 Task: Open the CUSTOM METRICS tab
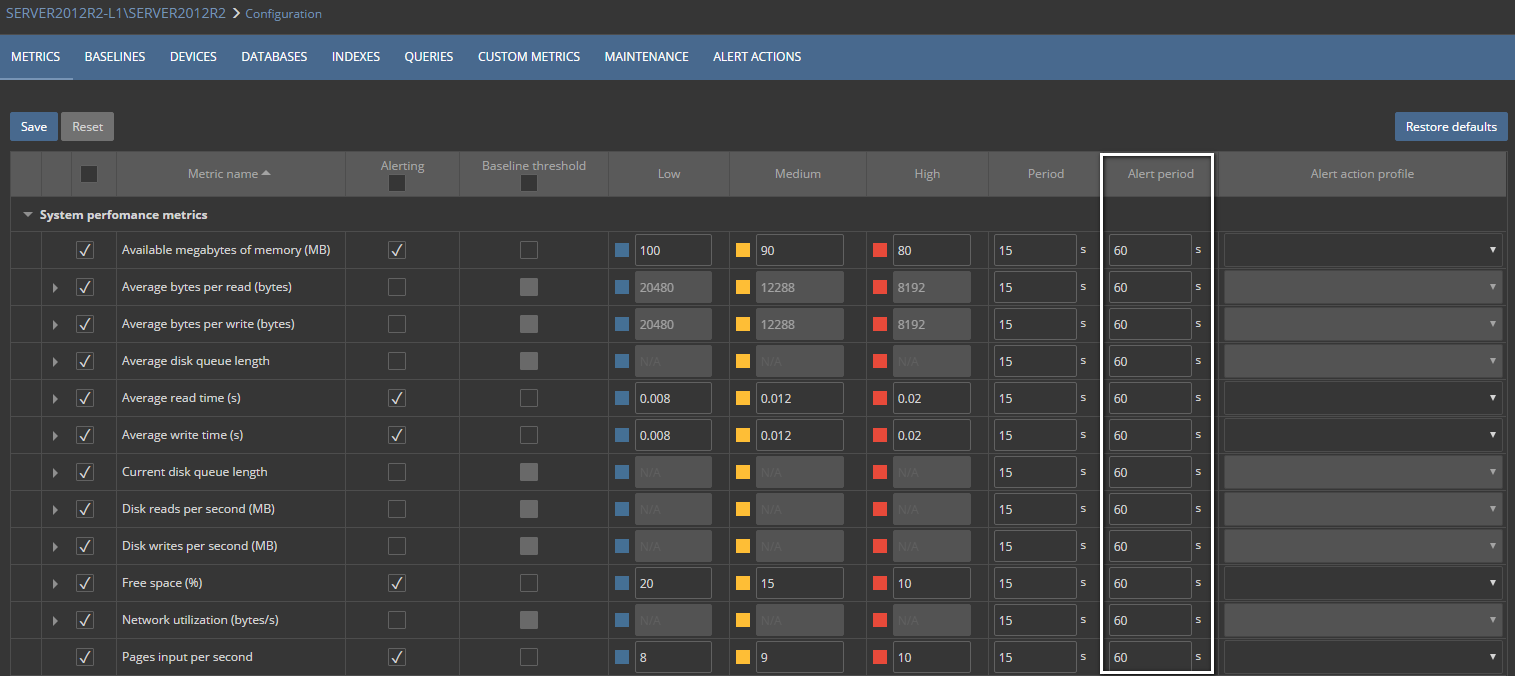click(529, 57)
